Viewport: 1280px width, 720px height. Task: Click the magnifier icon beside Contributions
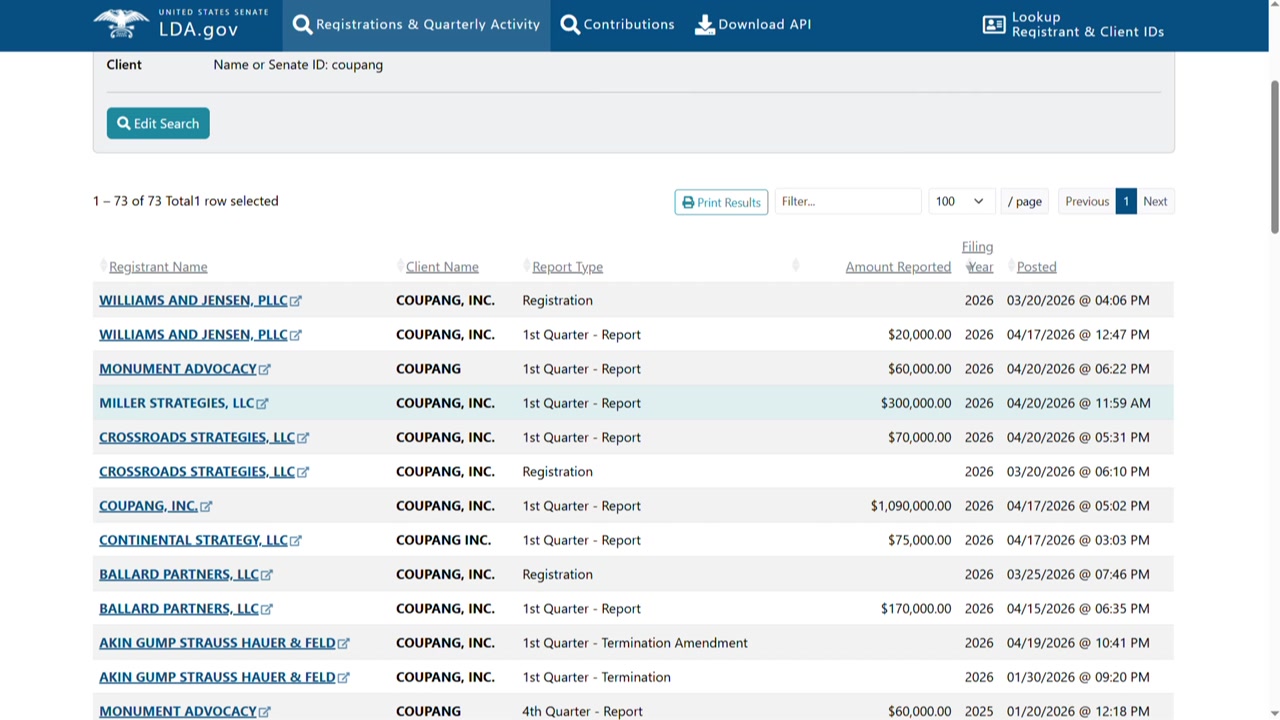coord(570,25)
